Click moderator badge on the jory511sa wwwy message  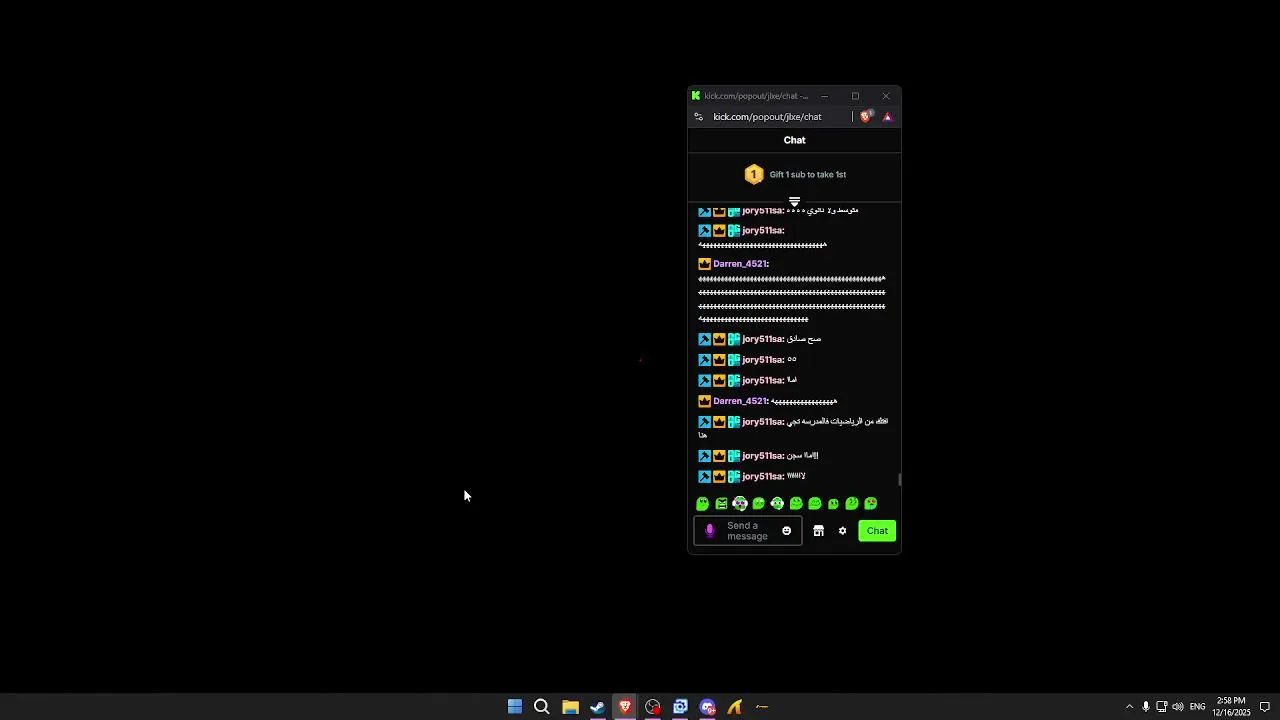[x=704, y=477]
